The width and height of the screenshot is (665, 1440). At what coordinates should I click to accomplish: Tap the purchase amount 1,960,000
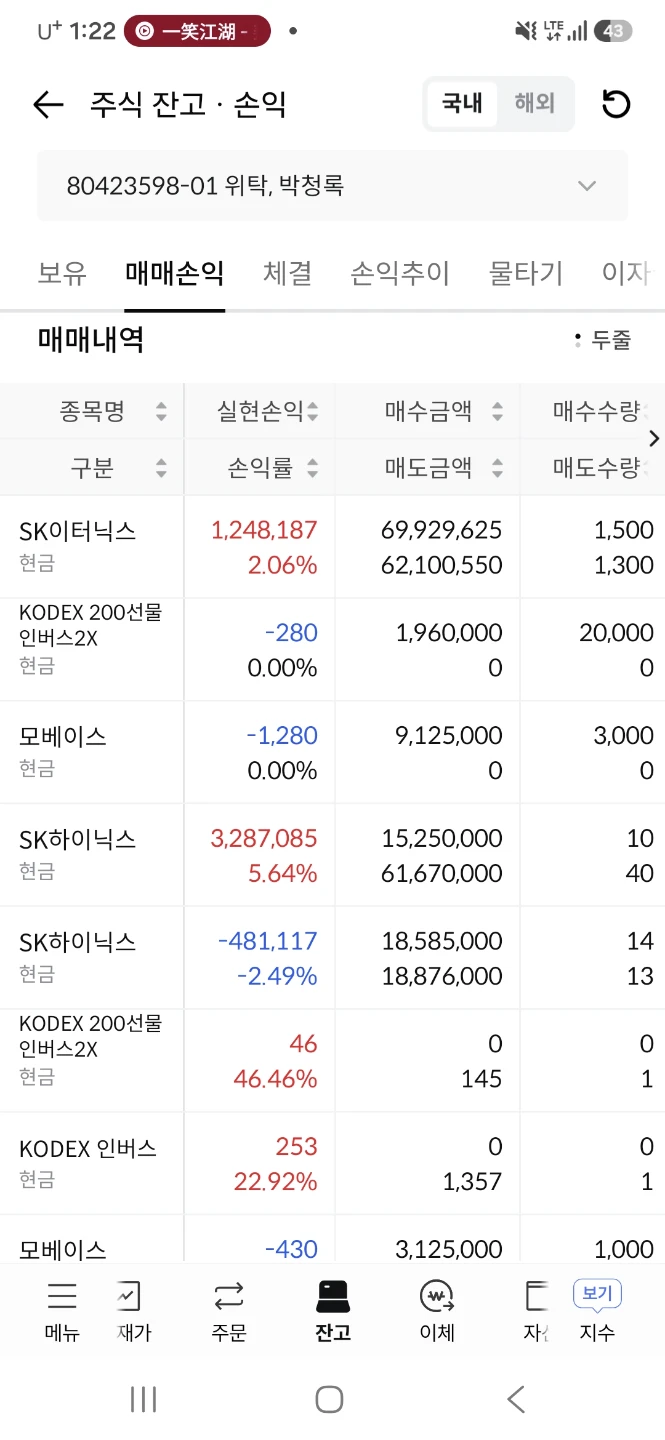pos(449,633)
